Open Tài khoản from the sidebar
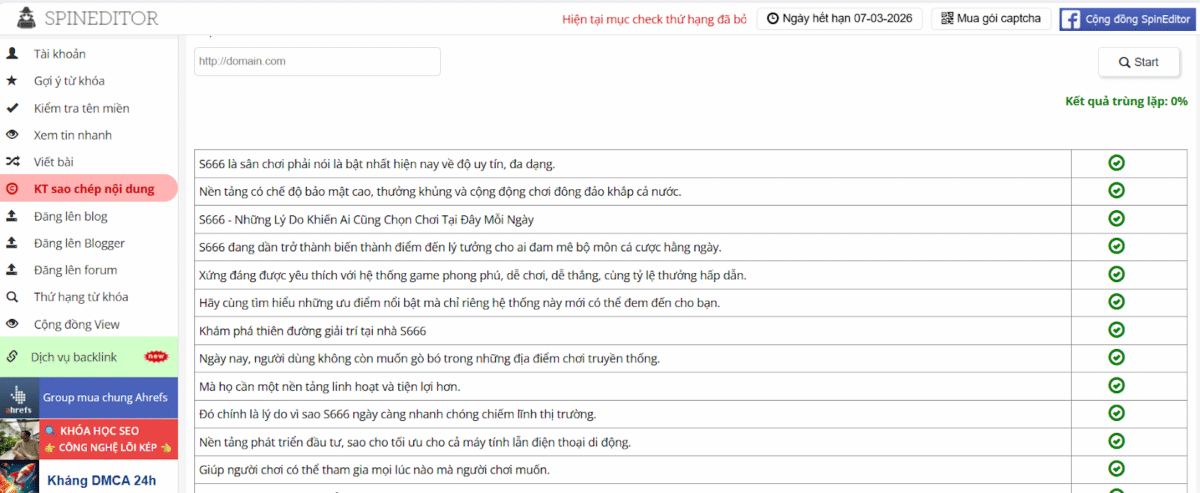Screen dimensions: 1200x493 click(x=59, y=54)
